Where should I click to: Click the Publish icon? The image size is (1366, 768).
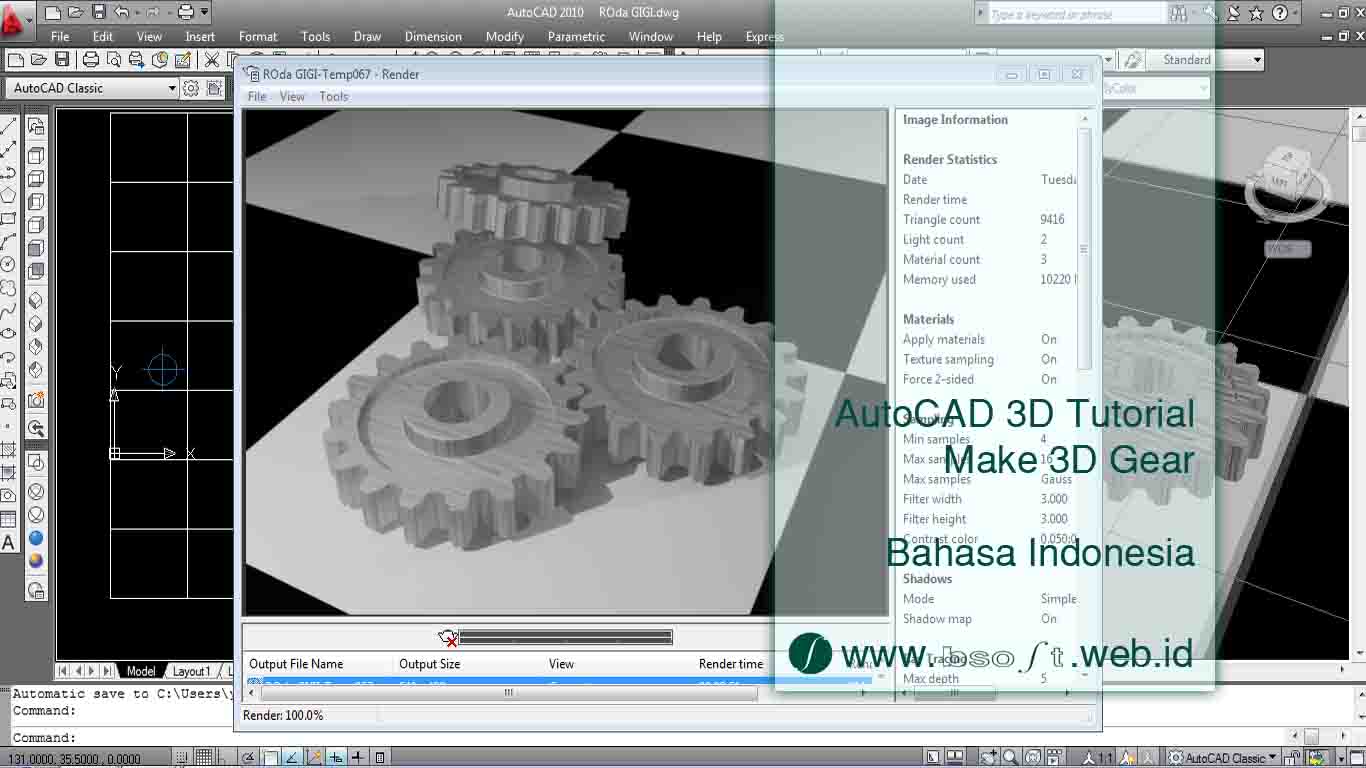coord(137,60)
